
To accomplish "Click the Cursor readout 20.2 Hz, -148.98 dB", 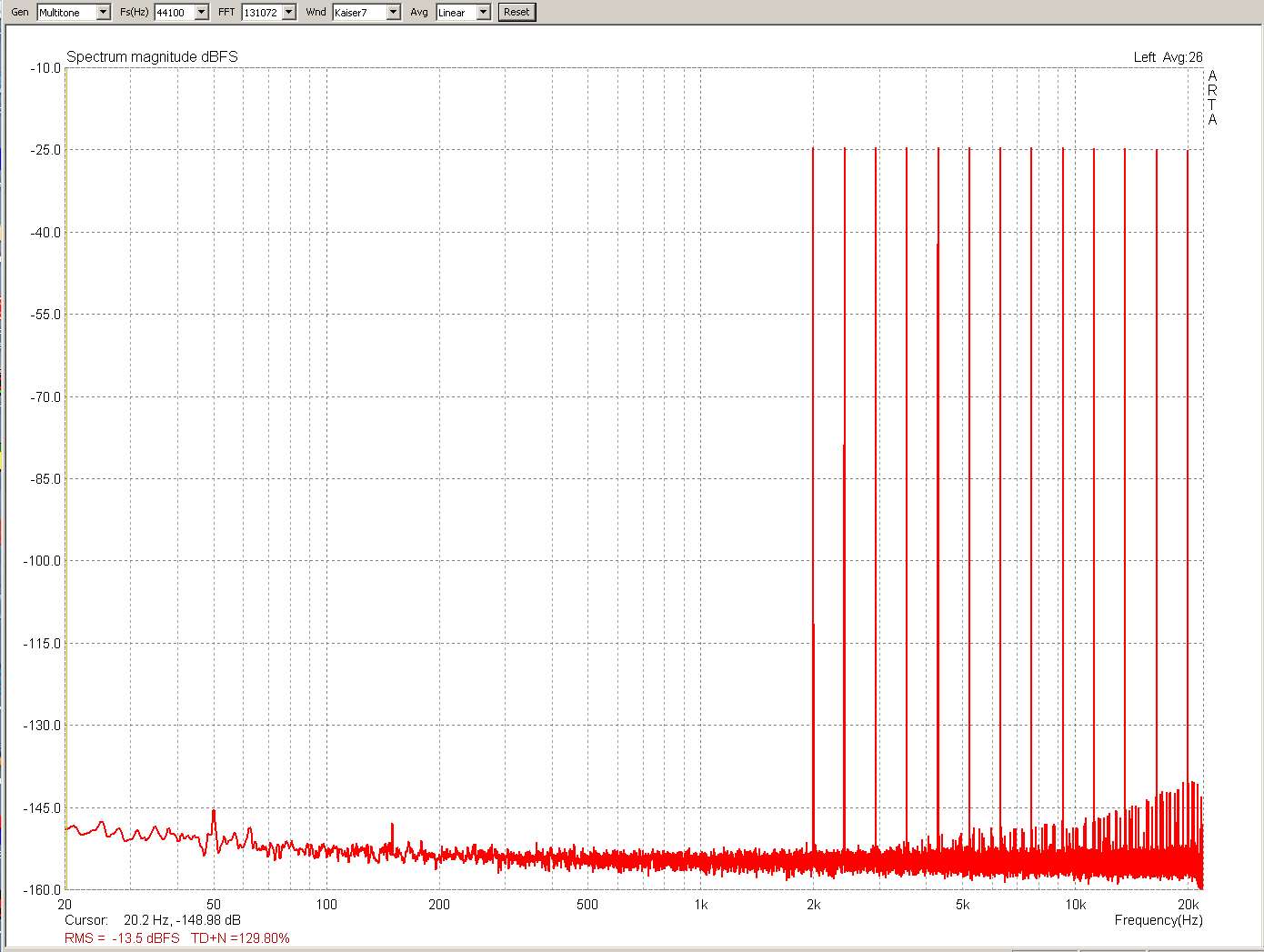I will [153, 920].
